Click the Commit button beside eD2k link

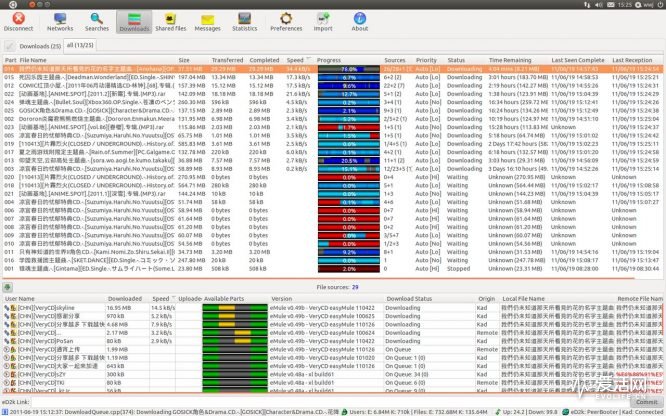point(647,402)
